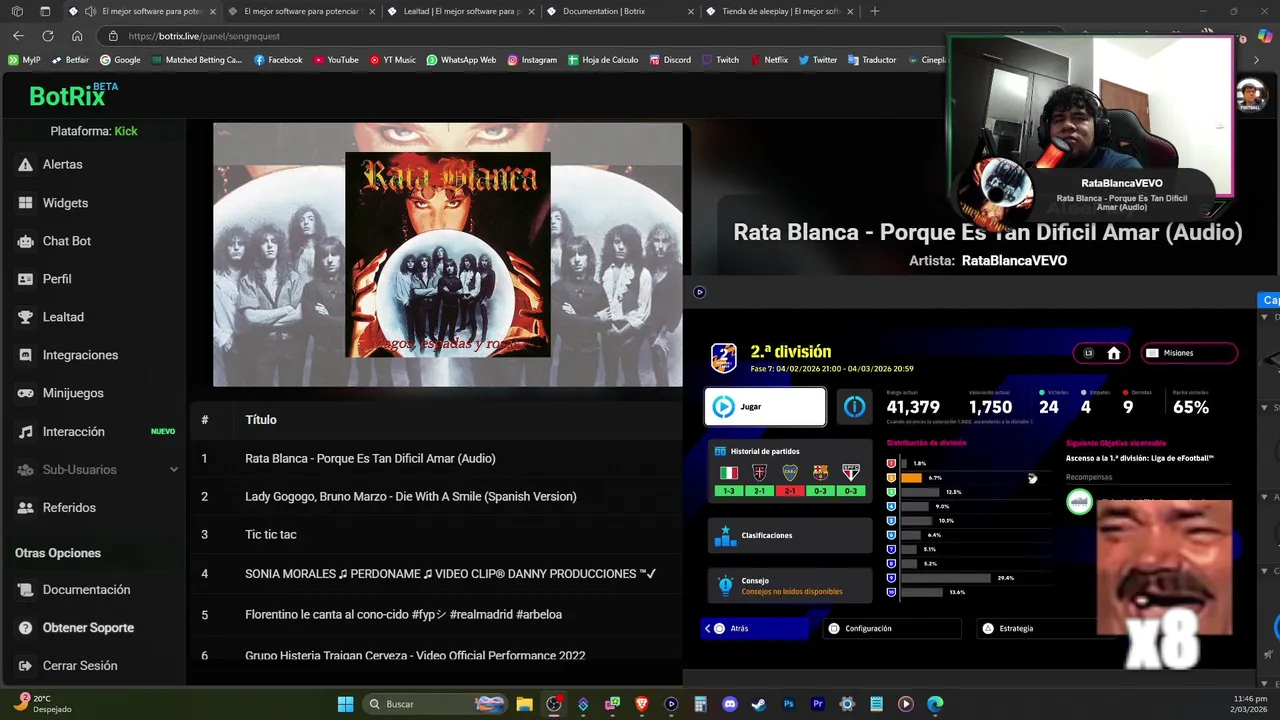Log out with Cerrar Sesión
1280x720 pixels.
(80, 666)
